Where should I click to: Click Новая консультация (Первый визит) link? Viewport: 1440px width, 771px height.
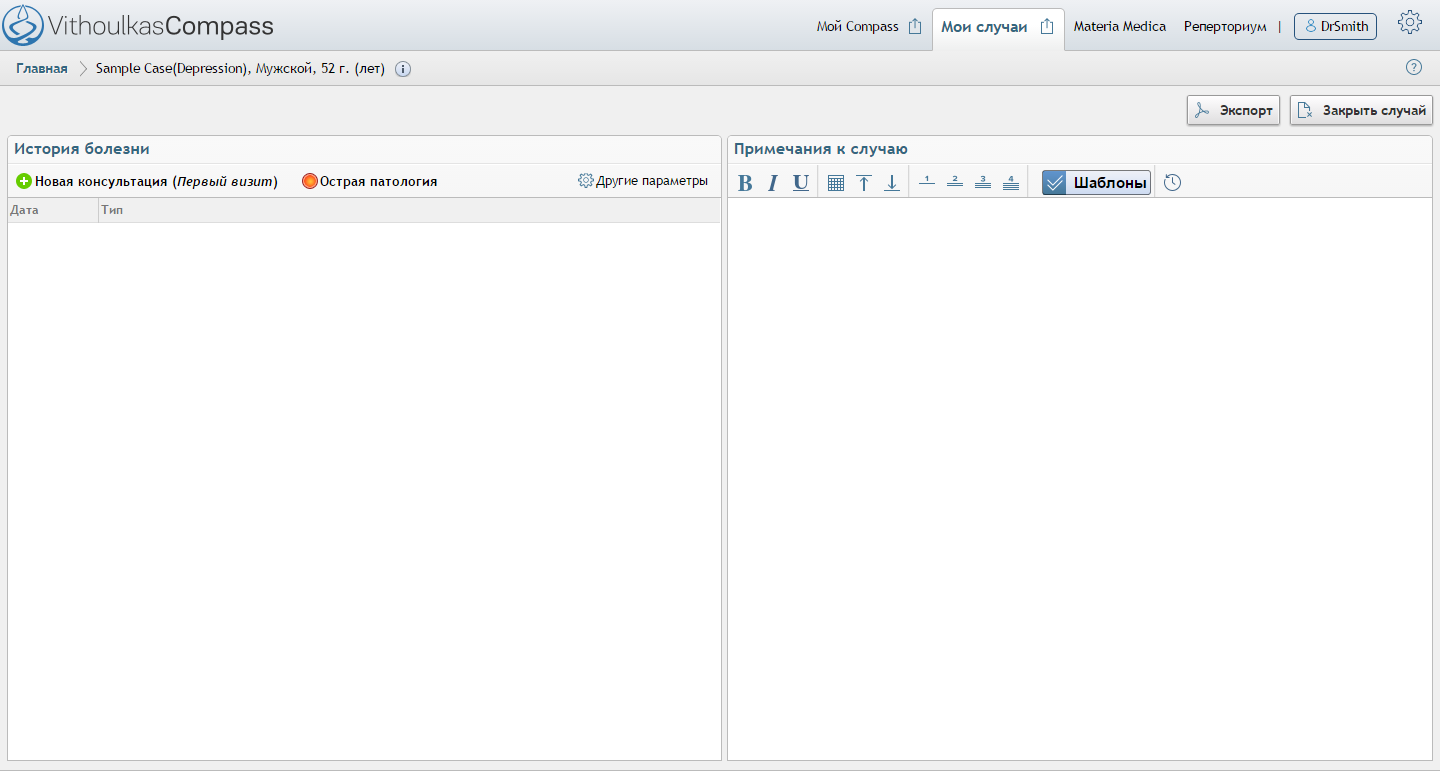point(156,182)
